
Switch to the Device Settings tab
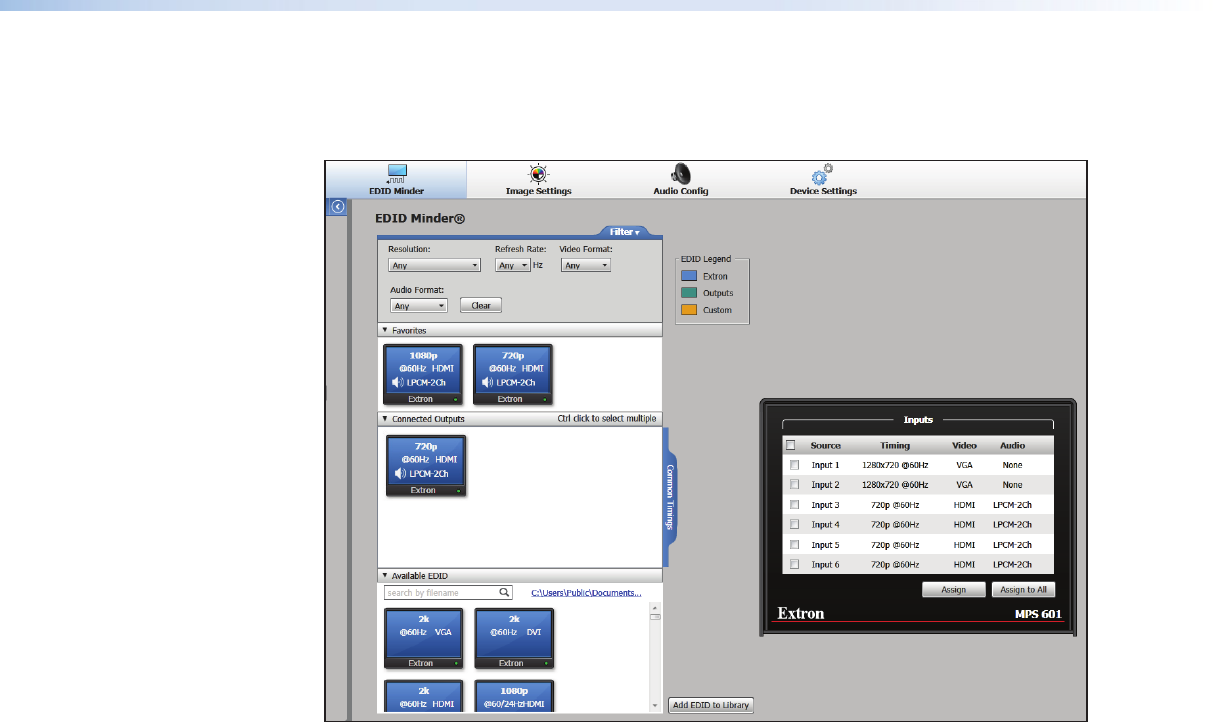[822, 180]
